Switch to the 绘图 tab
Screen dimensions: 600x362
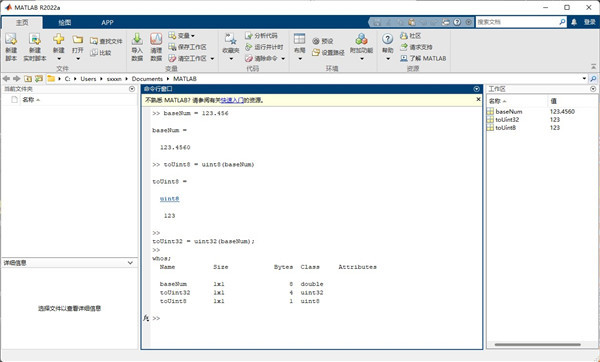65,23
